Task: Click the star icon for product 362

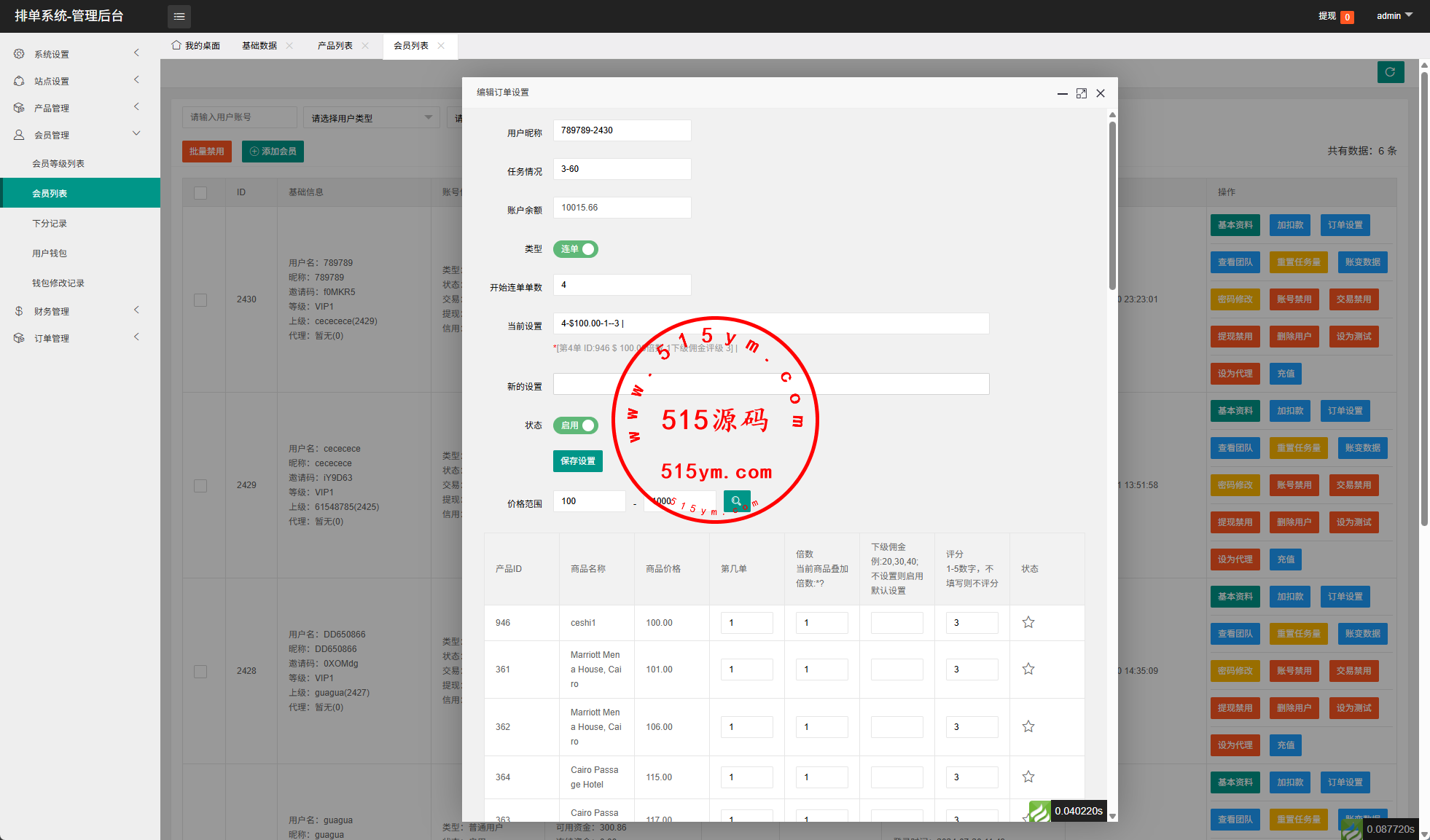Action: pos(1028,726)
